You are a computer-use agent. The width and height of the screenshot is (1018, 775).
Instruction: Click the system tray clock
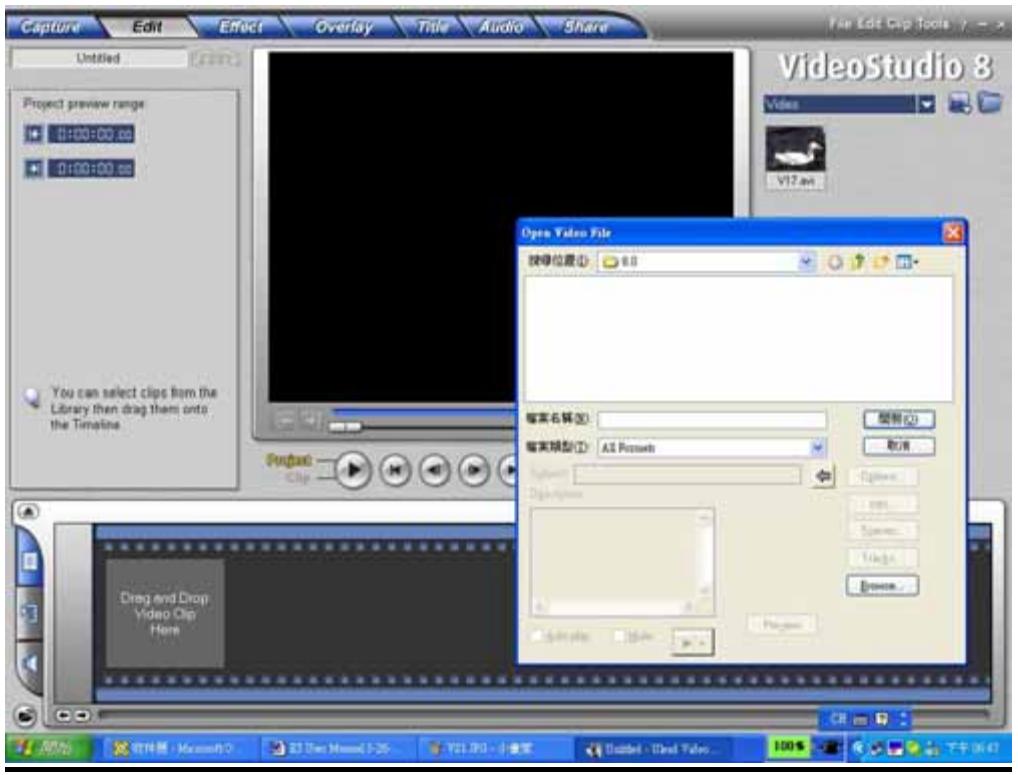click(x=973, y=748)
